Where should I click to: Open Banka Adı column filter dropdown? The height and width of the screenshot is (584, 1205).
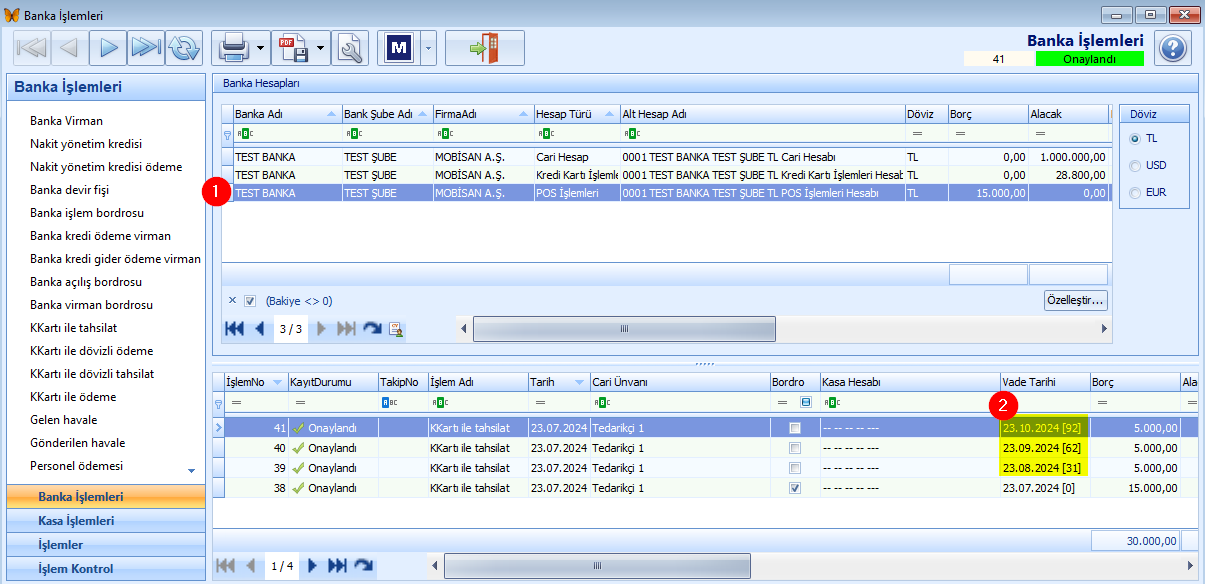(331, 114)
